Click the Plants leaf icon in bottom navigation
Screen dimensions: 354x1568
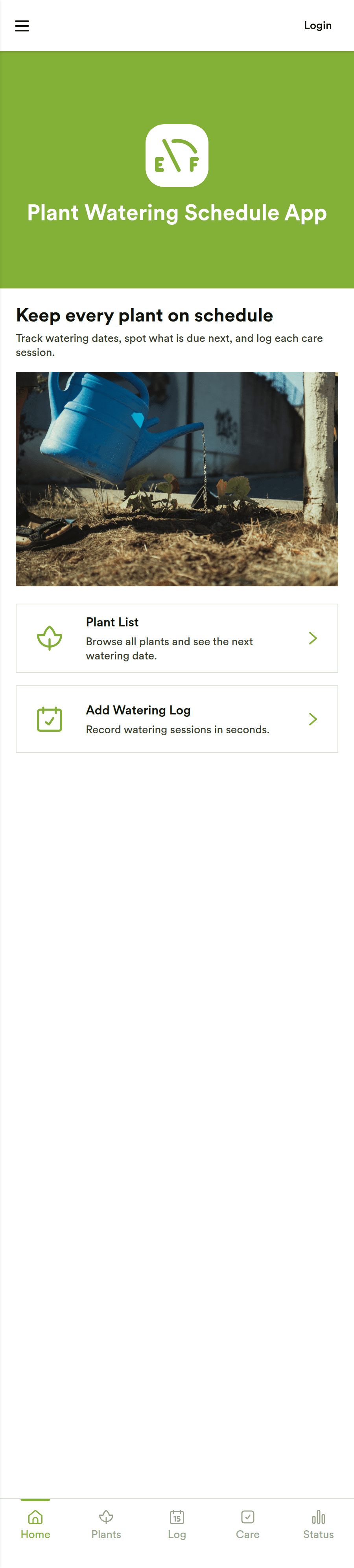(106, 1516)
